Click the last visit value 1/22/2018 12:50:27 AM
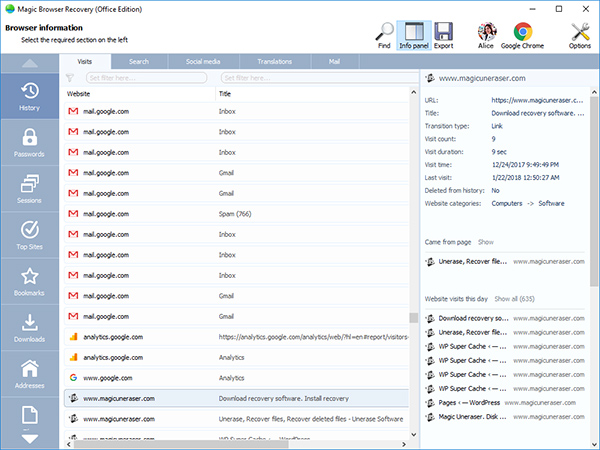Image resolution: width=600 pixels, height=450 pixels. (525, 178)
